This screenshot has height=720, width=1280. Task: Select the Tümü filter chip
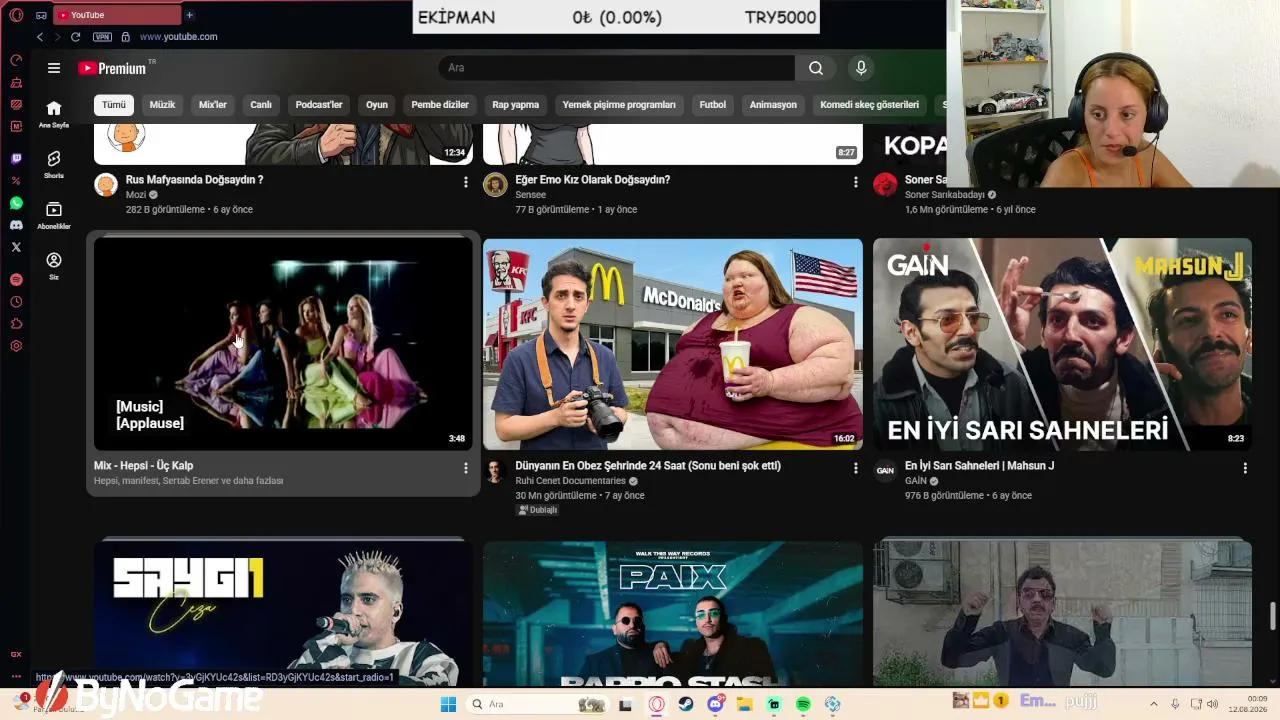coord(114,105)
